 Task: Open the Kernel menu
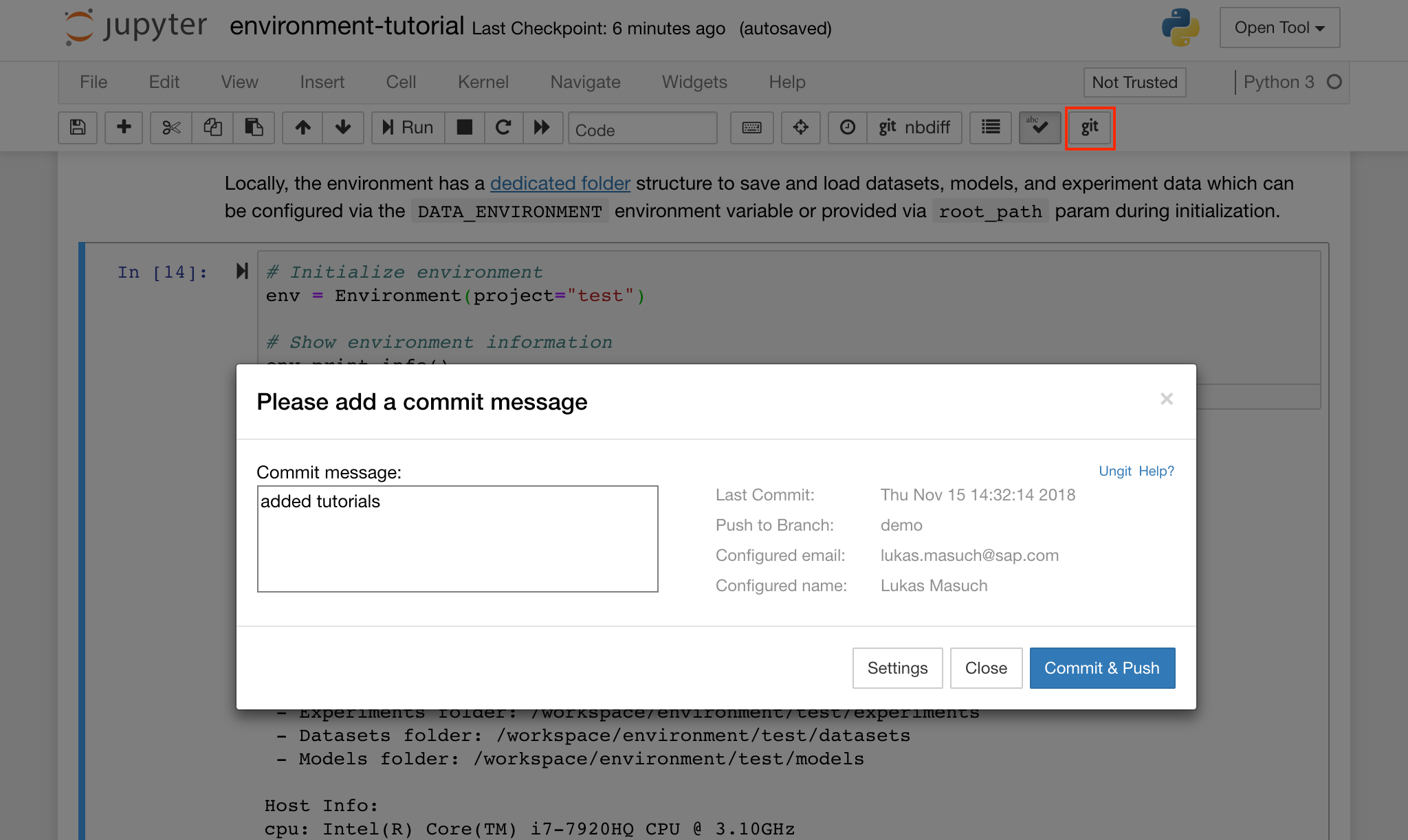[483, 82]
